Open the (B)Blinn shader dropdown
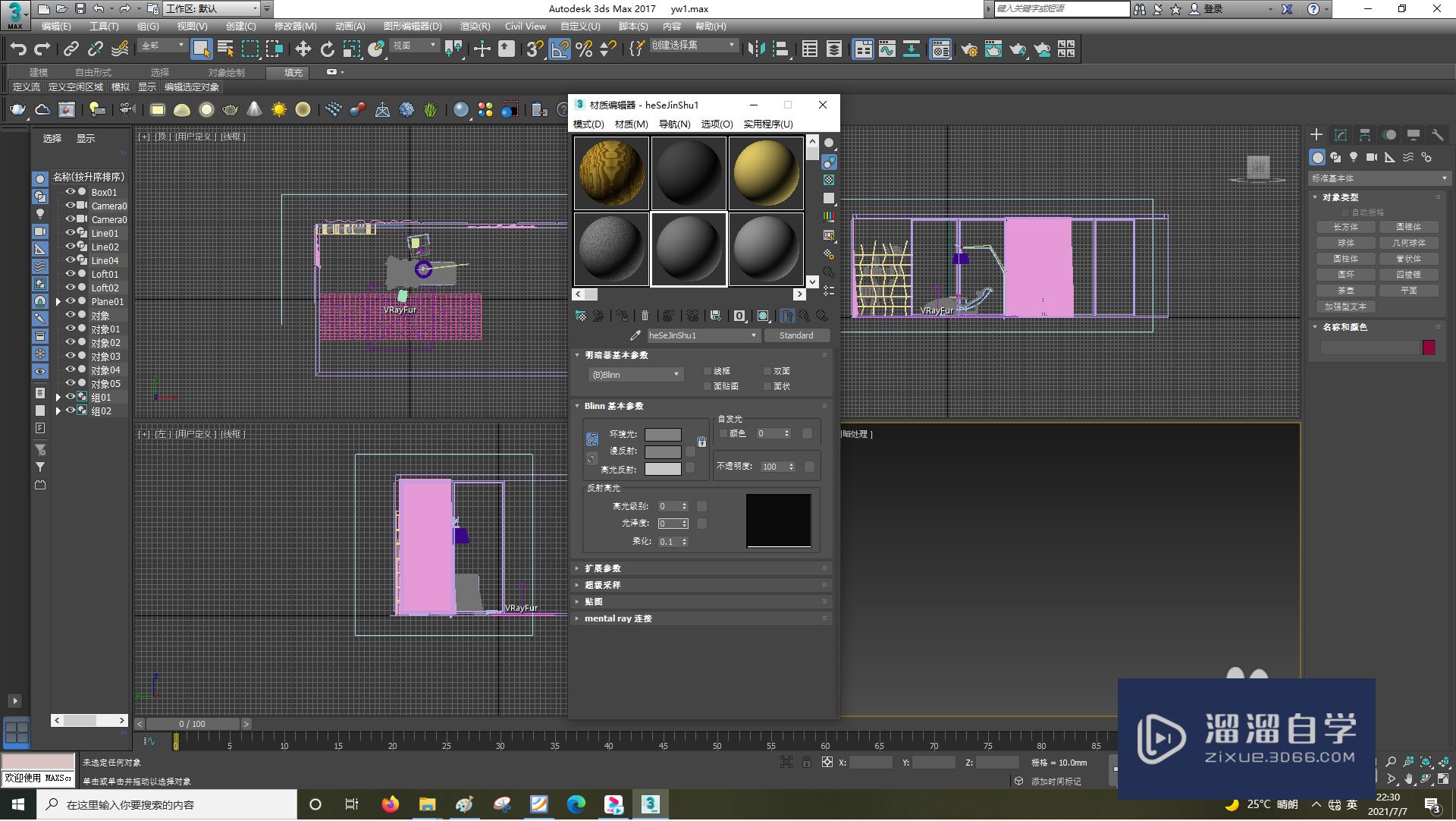Screen dimensions: 1456x821 tap(635, 375)
